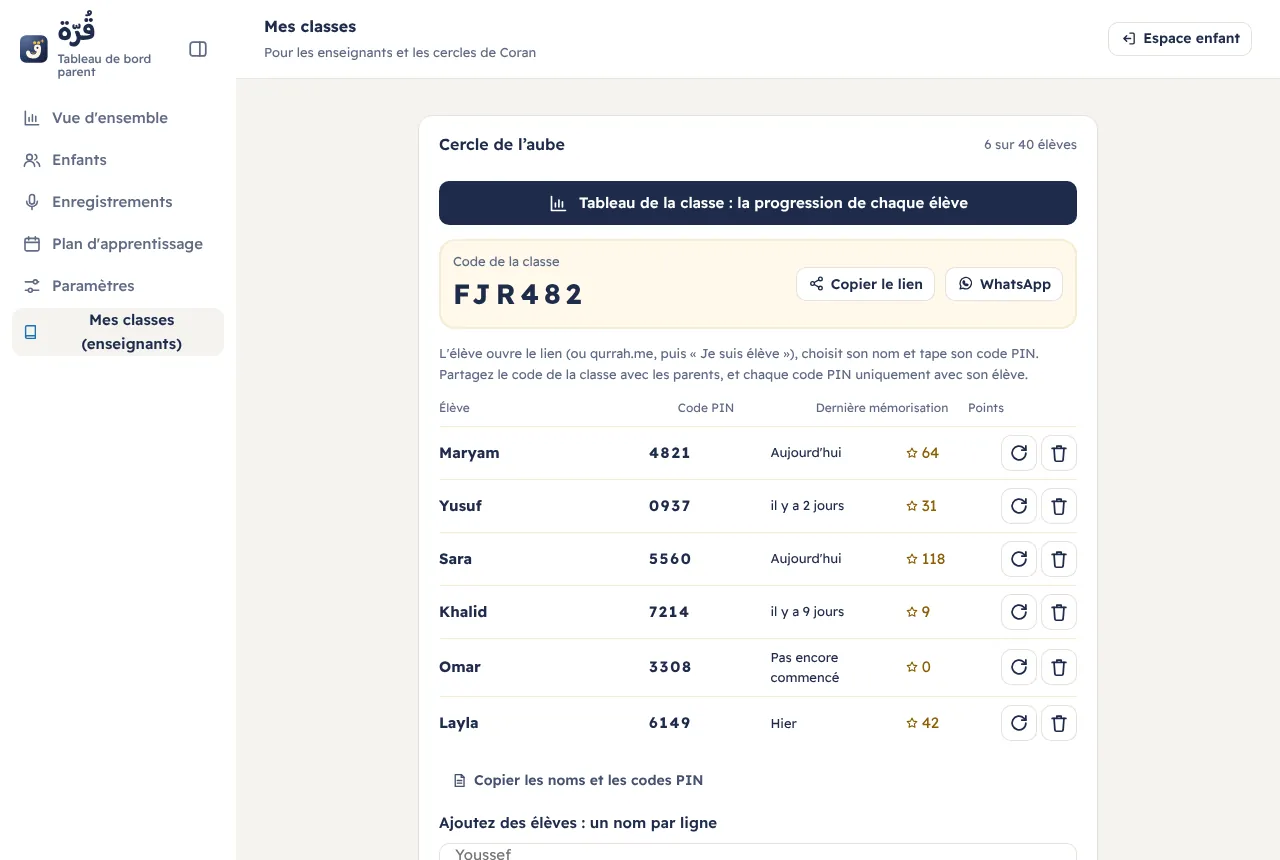Delete student Sara

1059,559
